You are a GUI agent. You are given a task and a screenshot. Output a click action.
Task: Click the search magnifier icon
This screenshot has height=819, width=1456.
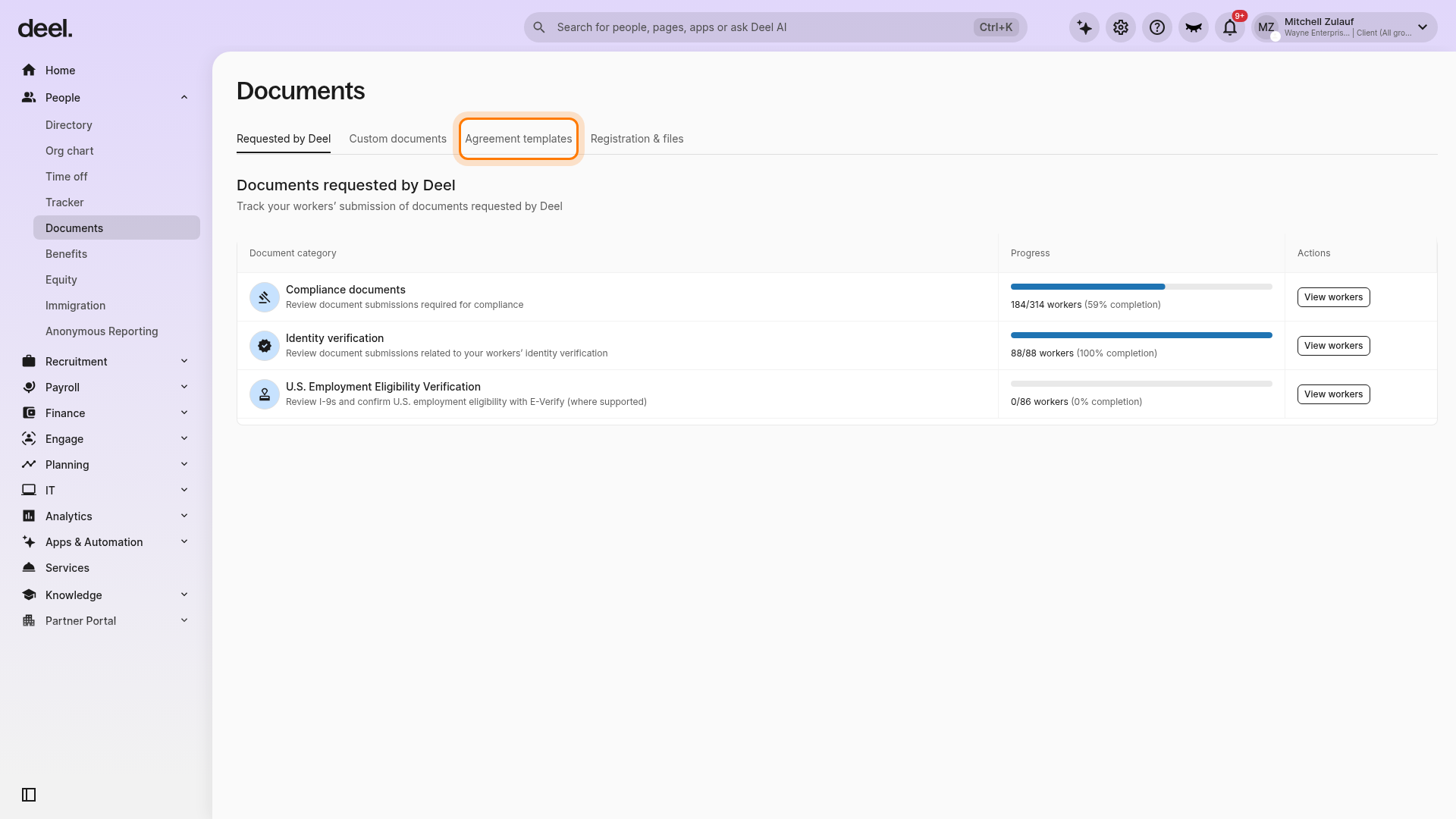tap(539, 27)
